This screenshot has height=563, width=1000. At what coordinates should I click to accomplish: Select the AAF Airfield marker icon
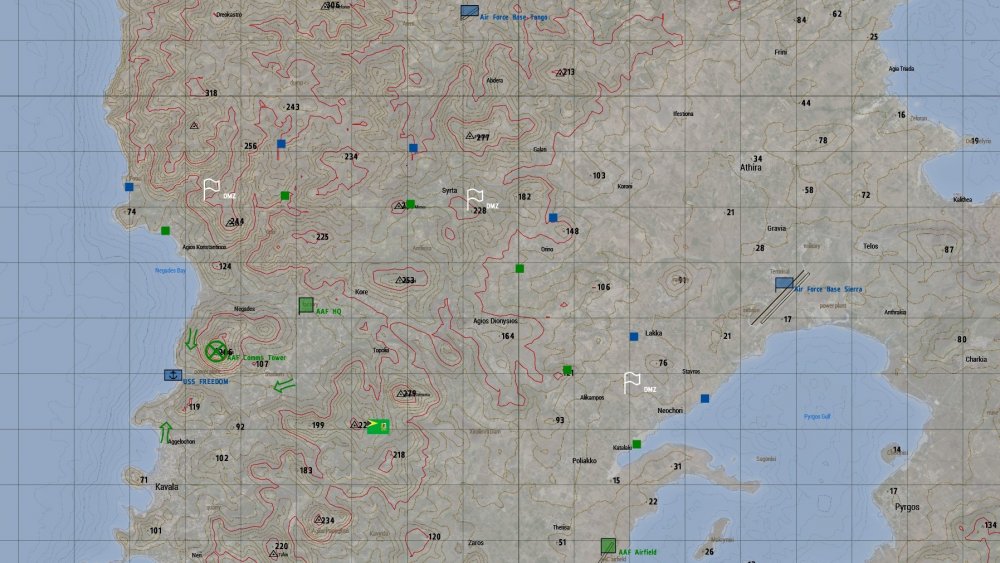[x=608, y=546]
